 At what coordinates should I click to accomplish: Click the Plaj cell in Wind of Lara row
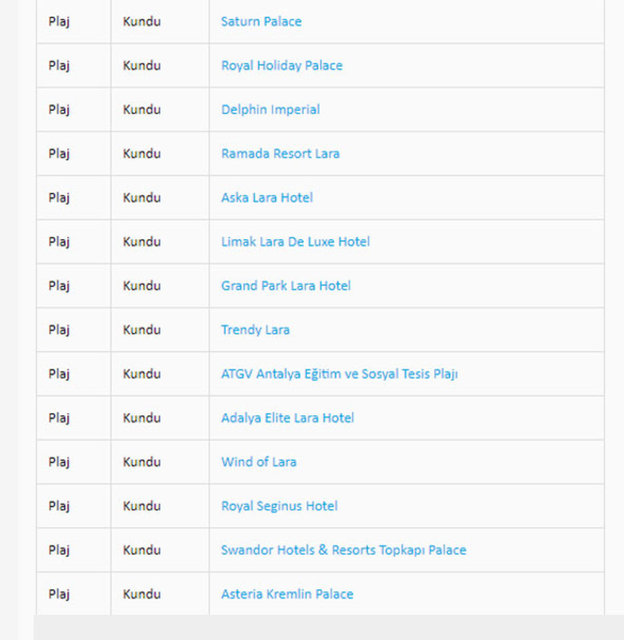point(59,462)
